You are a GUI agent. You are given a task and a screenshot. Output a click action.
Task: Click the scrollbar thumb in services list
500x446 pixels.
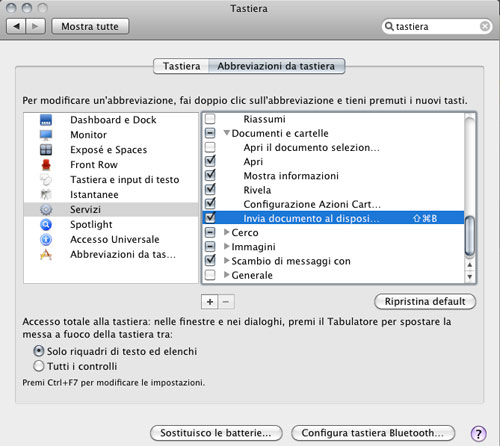(x=470, y=236)
